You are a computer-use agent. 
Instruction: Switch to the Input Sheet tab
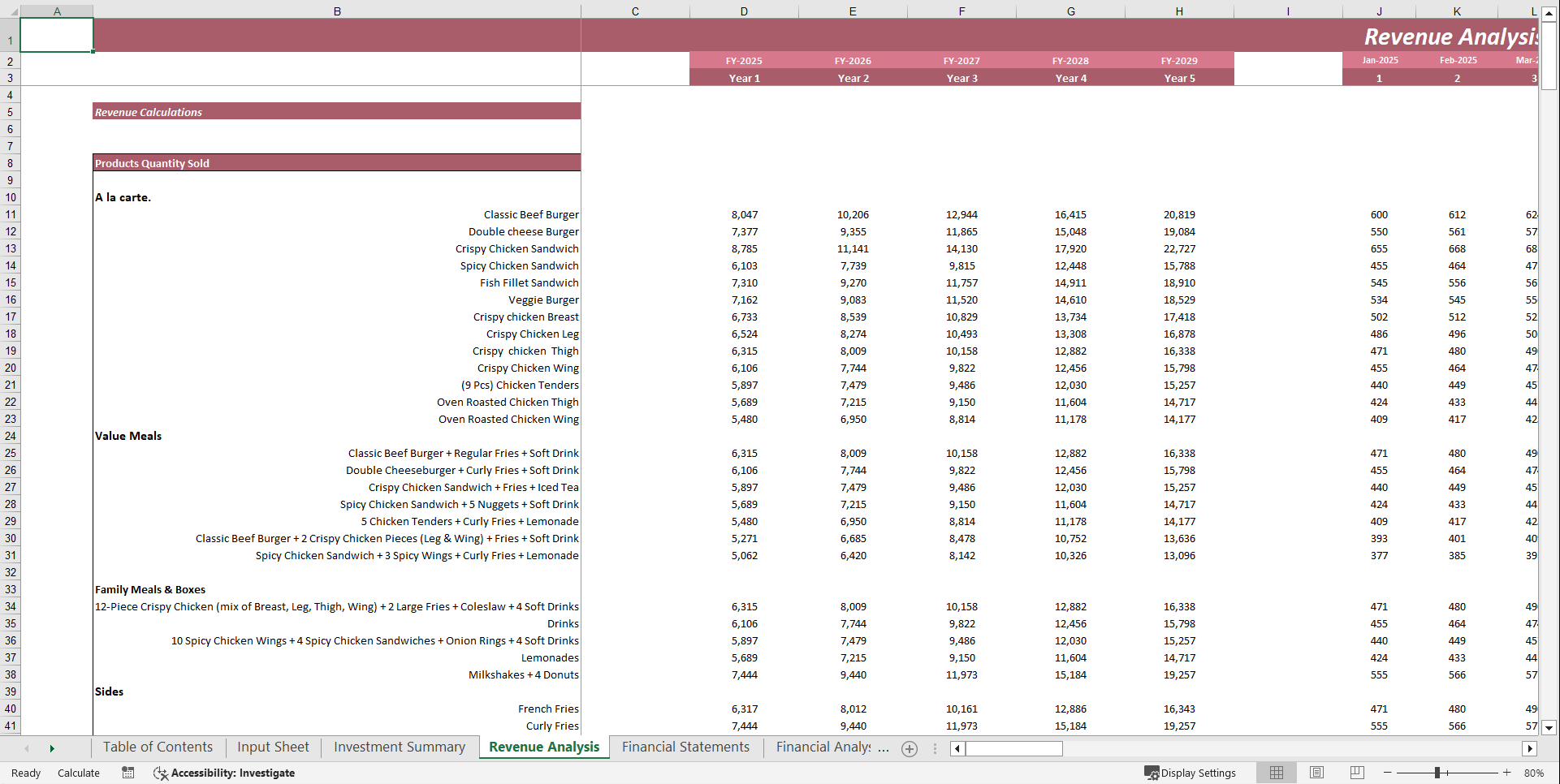click(x=272, y=747)
